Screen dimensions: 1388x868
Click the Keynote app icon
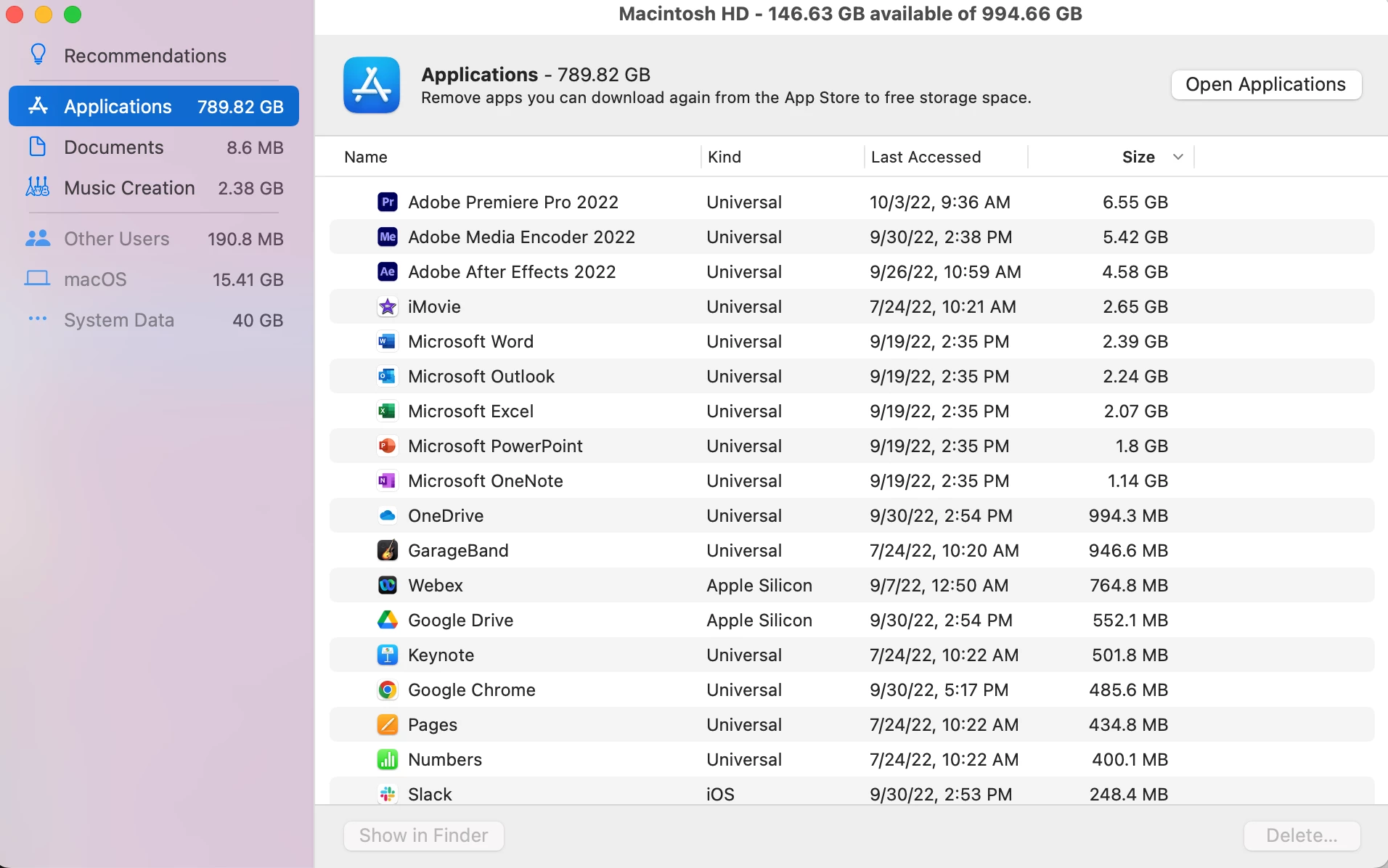[x=388, y=655]
